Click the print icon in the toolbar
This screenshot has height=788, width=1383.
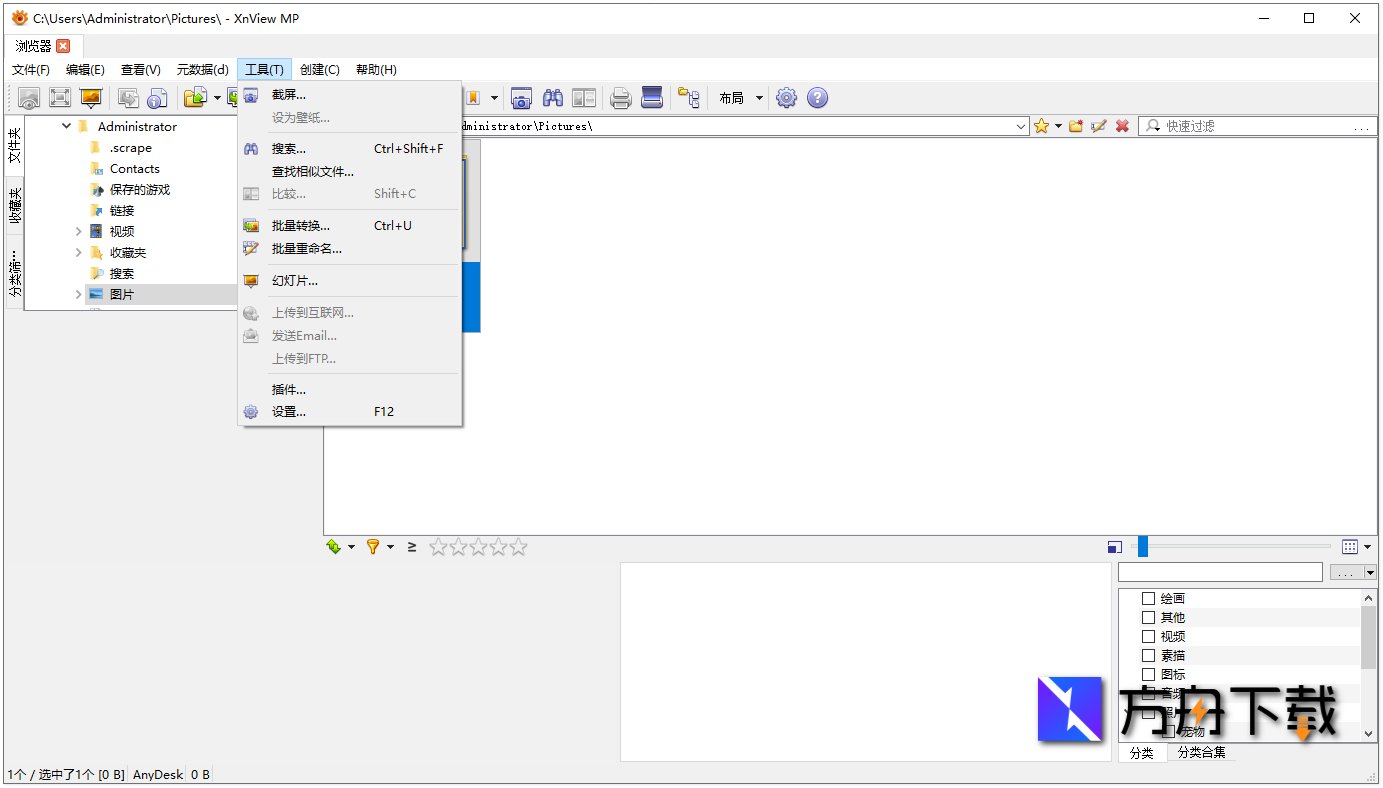tap(619, 97)
